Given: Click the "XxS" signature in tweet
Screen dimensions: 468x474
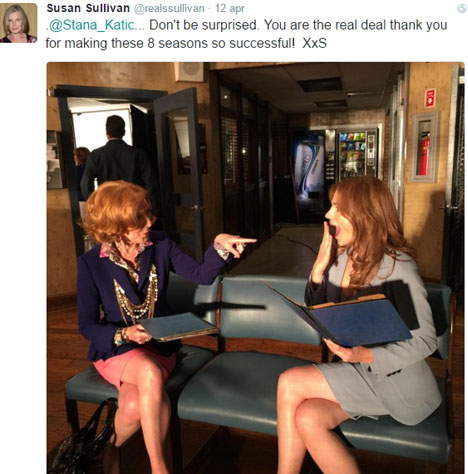Looking at the screenshot, I should click(x=314, y=43).
